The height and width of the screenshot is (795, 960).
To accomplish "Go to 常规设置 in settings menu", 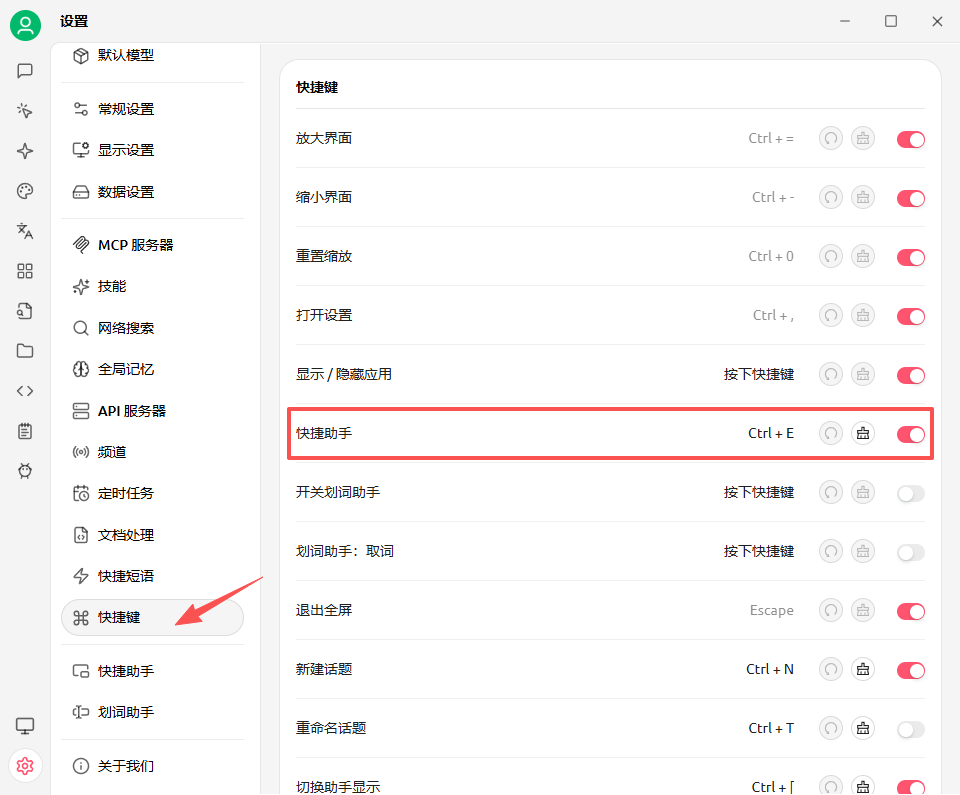I will pos(152,109).
